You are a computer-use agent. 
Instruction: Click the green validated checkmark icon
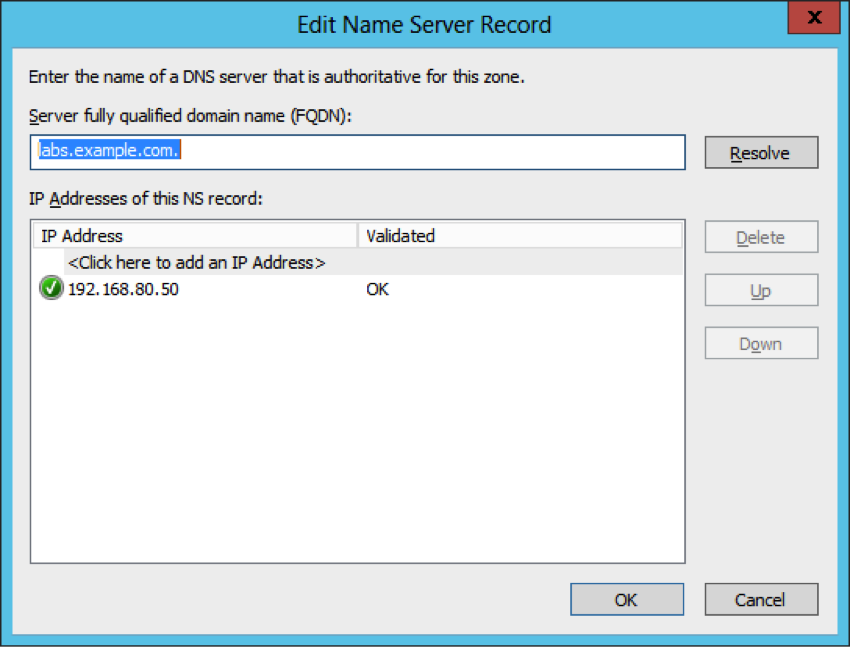pyautogui.click(x=50, y=289)
